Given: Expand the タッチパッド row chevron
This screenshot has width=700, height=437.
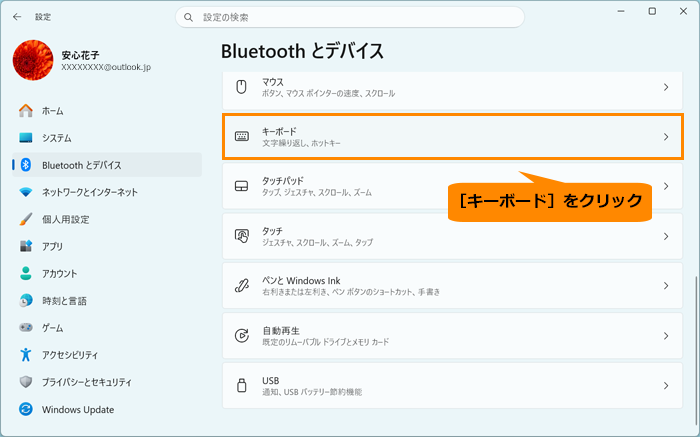Looking at the screenshot, I should click(x=666, y=186).
